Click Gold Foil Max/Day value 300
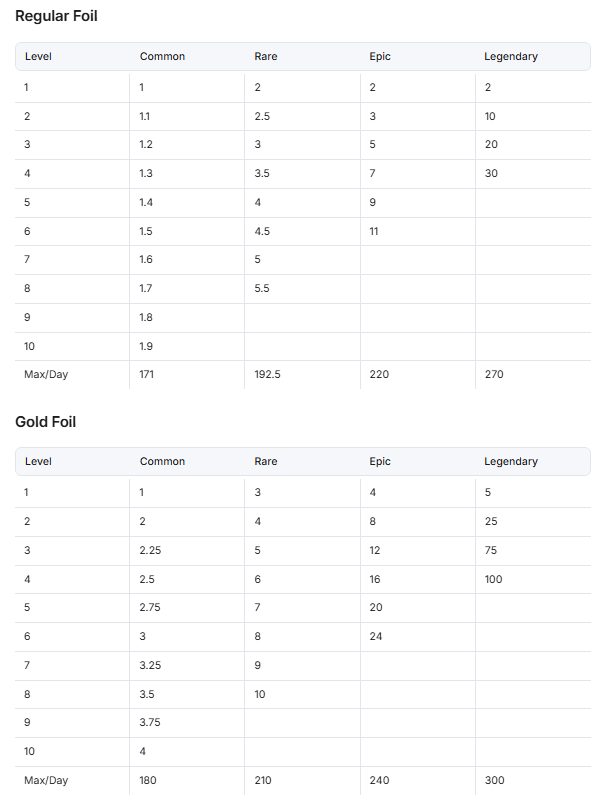The height and width of the screenshot is (810, 609). click(x=494, y=781)
